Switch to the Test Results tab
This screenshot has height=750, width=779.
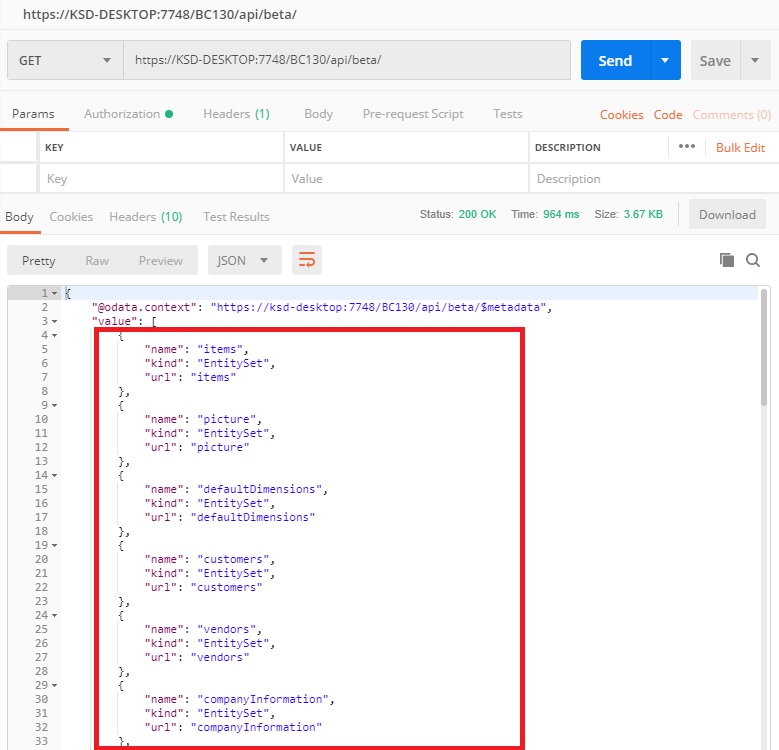[x=236, y=216]
